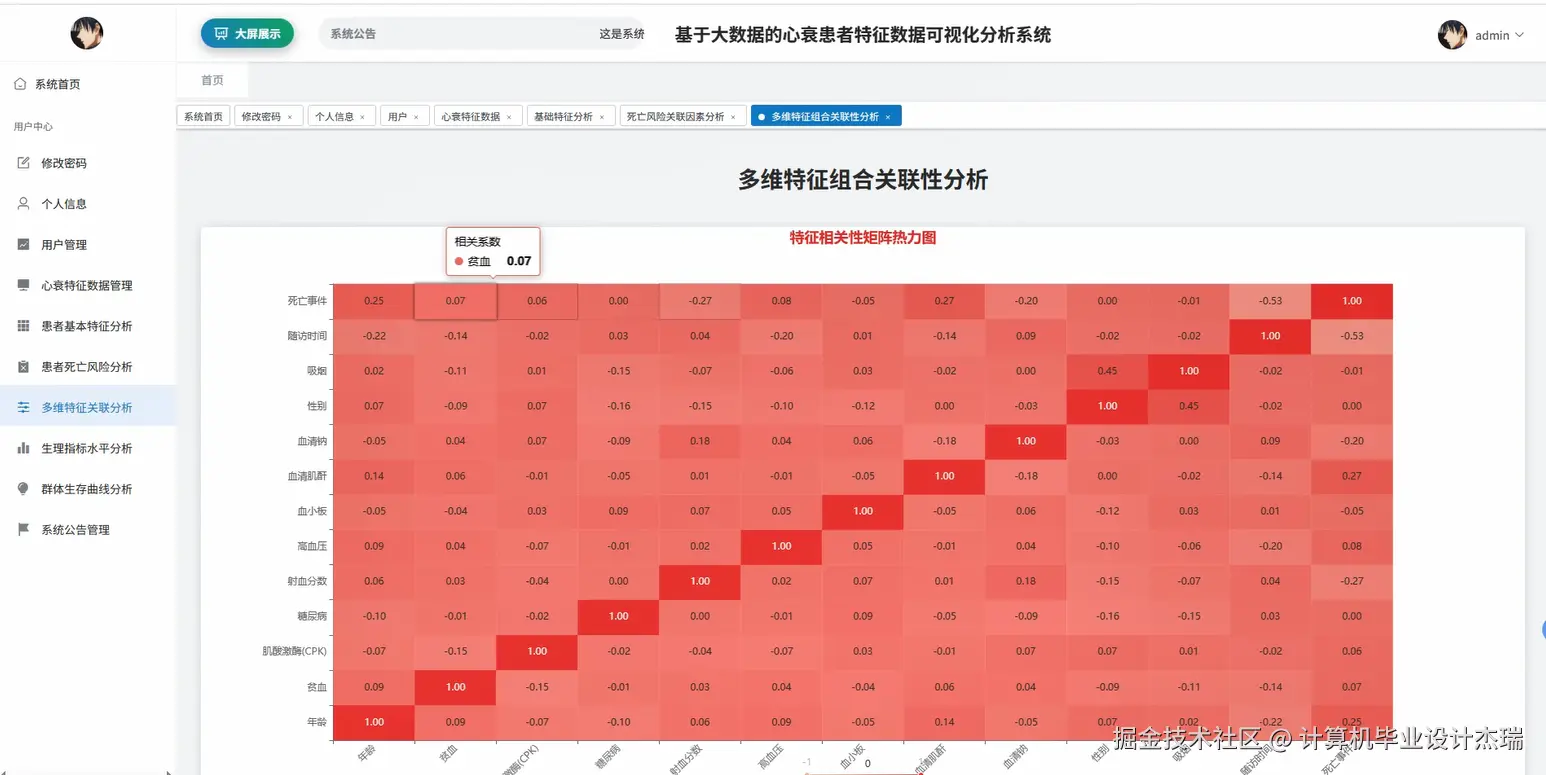Open 大屏展示 big-screen display button

pos(248,34)
